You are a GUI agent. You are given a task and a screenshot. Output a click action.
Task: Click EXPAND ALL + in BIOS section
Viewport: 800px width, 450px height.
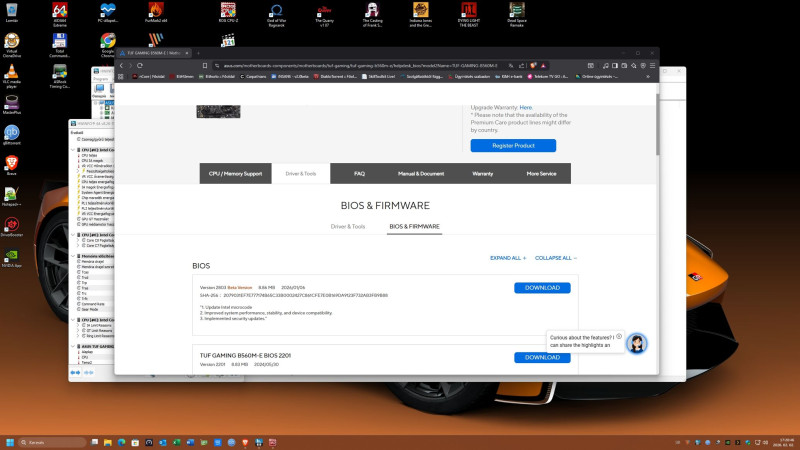(508, 258)
